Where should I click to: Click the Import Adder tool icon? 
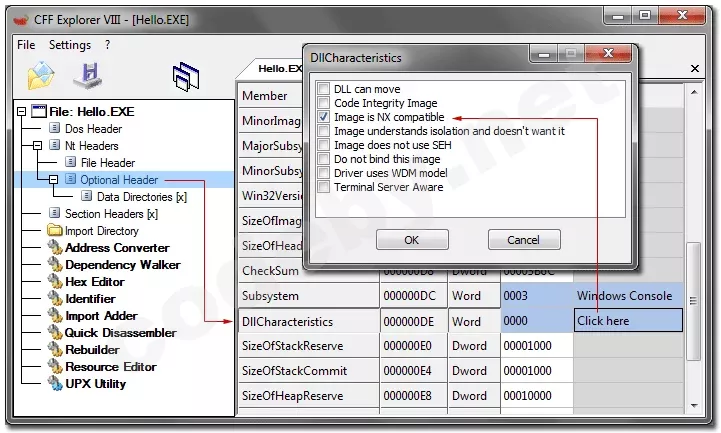pyautogui.click(x=55, y=315)
